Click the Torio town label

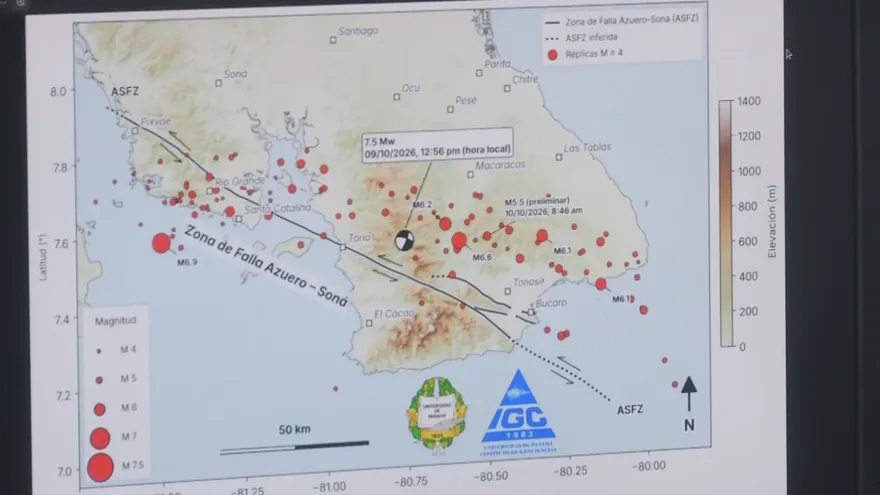pyautogui.click(x=359, y=238)
